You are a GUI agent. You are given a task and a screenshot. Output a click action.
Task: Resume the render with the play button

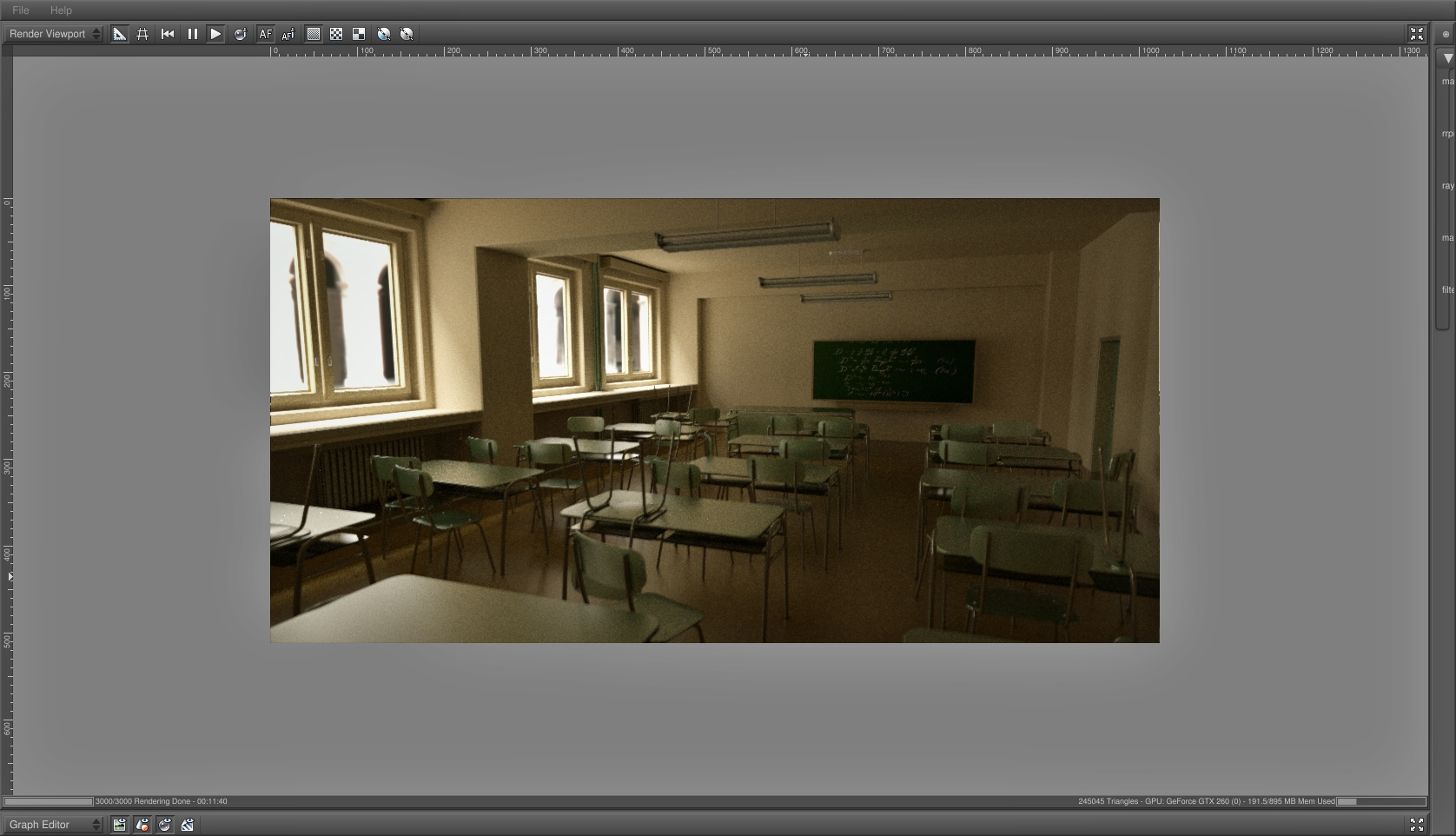pos(215,34)
